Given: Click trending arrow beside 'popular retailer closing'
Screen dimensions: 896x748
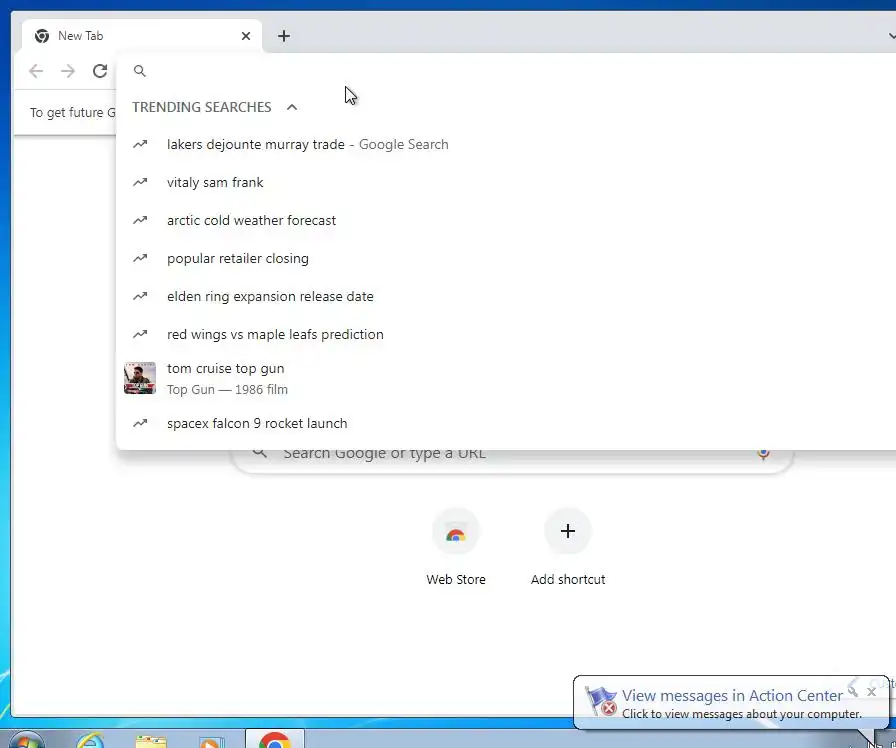Looking at the screenshot, I should (x=140, y=258).
